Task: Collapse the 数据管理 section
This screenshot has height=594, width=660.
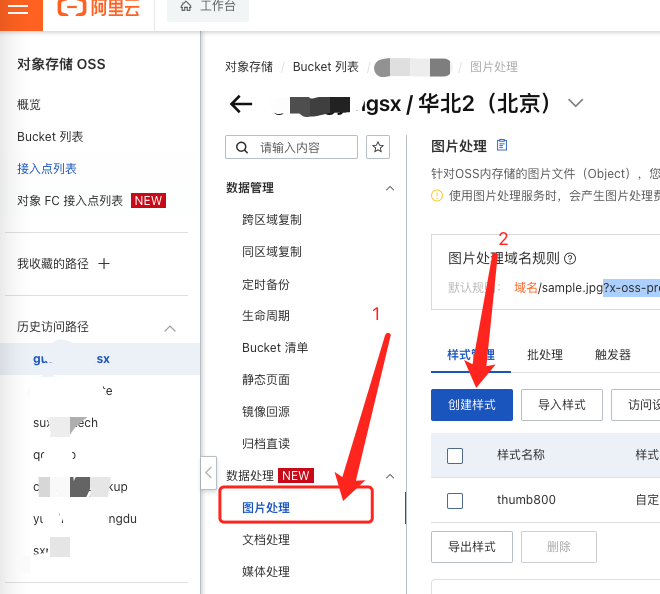Action: (x=390, y=188)
